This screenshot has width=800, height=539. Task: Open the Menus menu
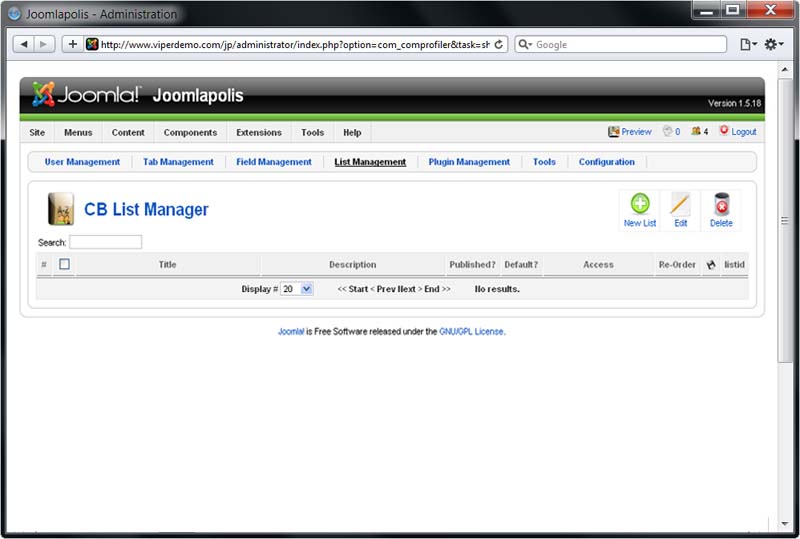tap(78, 132)
